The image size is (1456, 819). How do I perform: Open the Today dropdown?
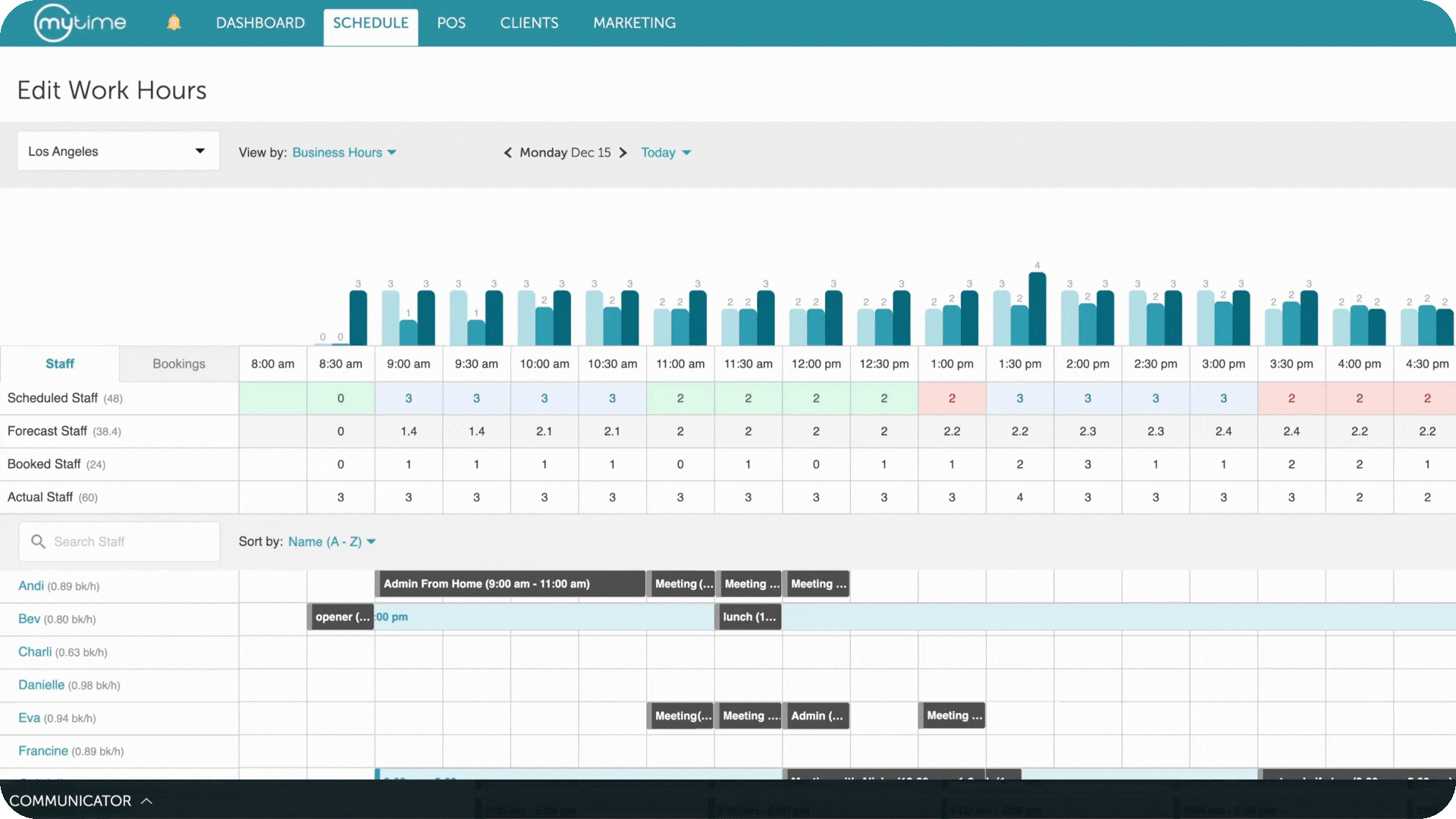point(665,152)
